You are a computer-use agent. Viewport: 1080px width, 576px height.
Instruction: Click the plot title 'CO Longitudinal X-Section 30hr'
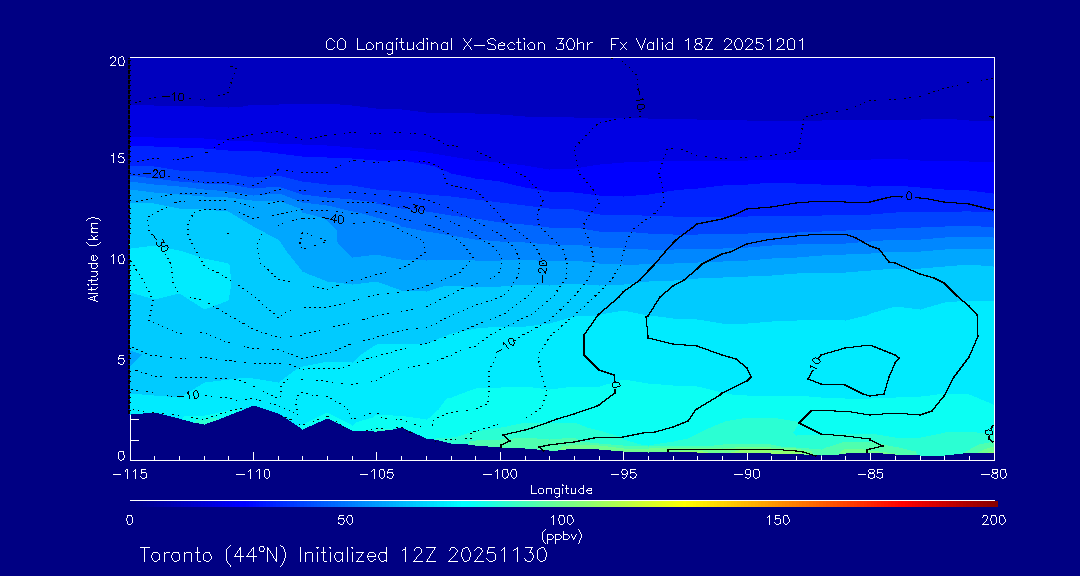(x=461, y=45)
